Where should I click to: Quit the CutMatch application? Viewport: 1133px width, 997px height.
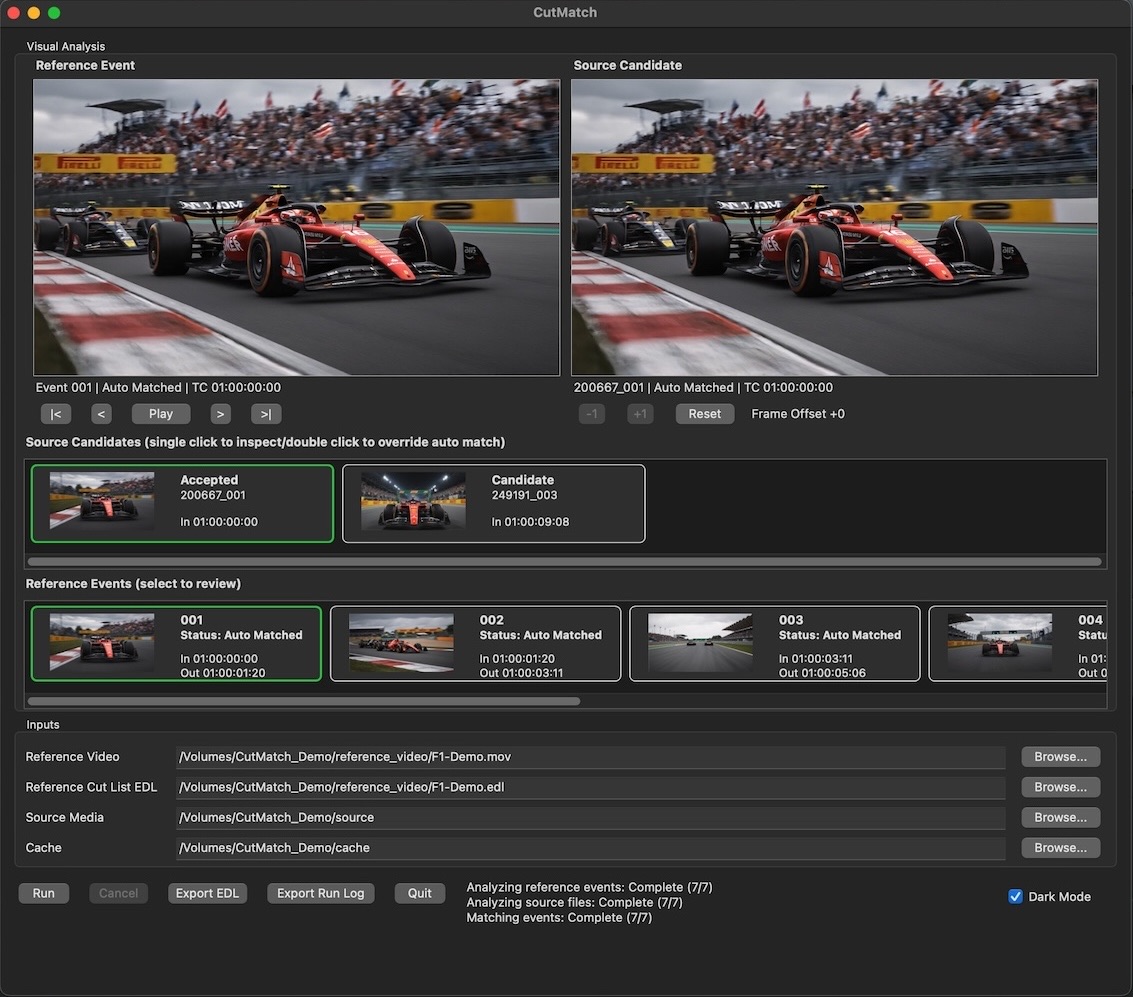(x=420, y=893)
